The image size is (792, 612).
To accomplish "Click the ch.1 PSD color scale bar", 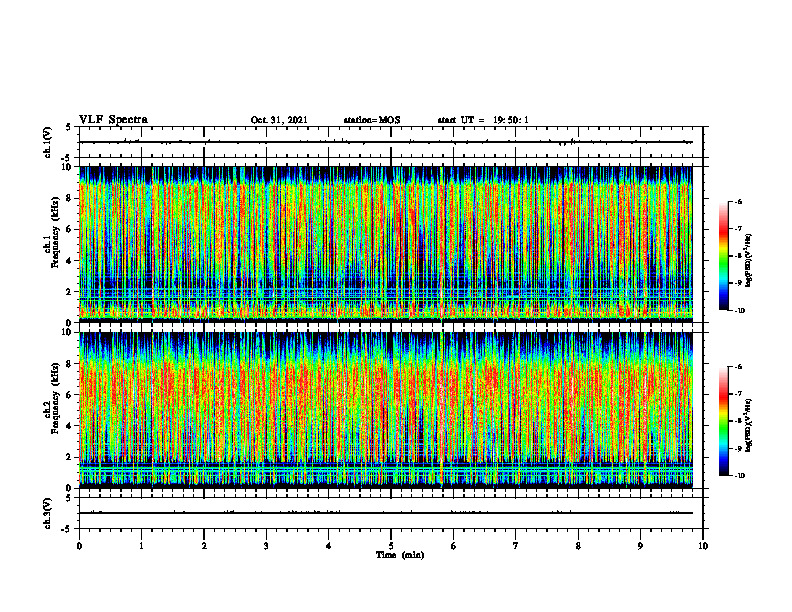I will [x=723, y=256].
